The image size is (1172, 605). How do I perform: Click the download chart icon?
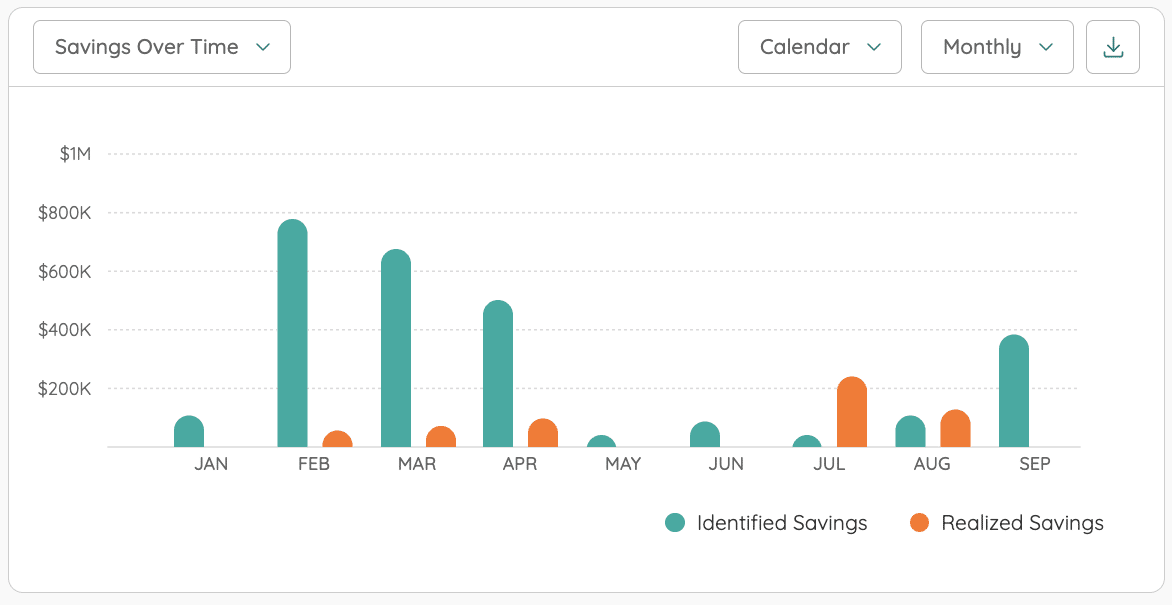pos(1113,47)
